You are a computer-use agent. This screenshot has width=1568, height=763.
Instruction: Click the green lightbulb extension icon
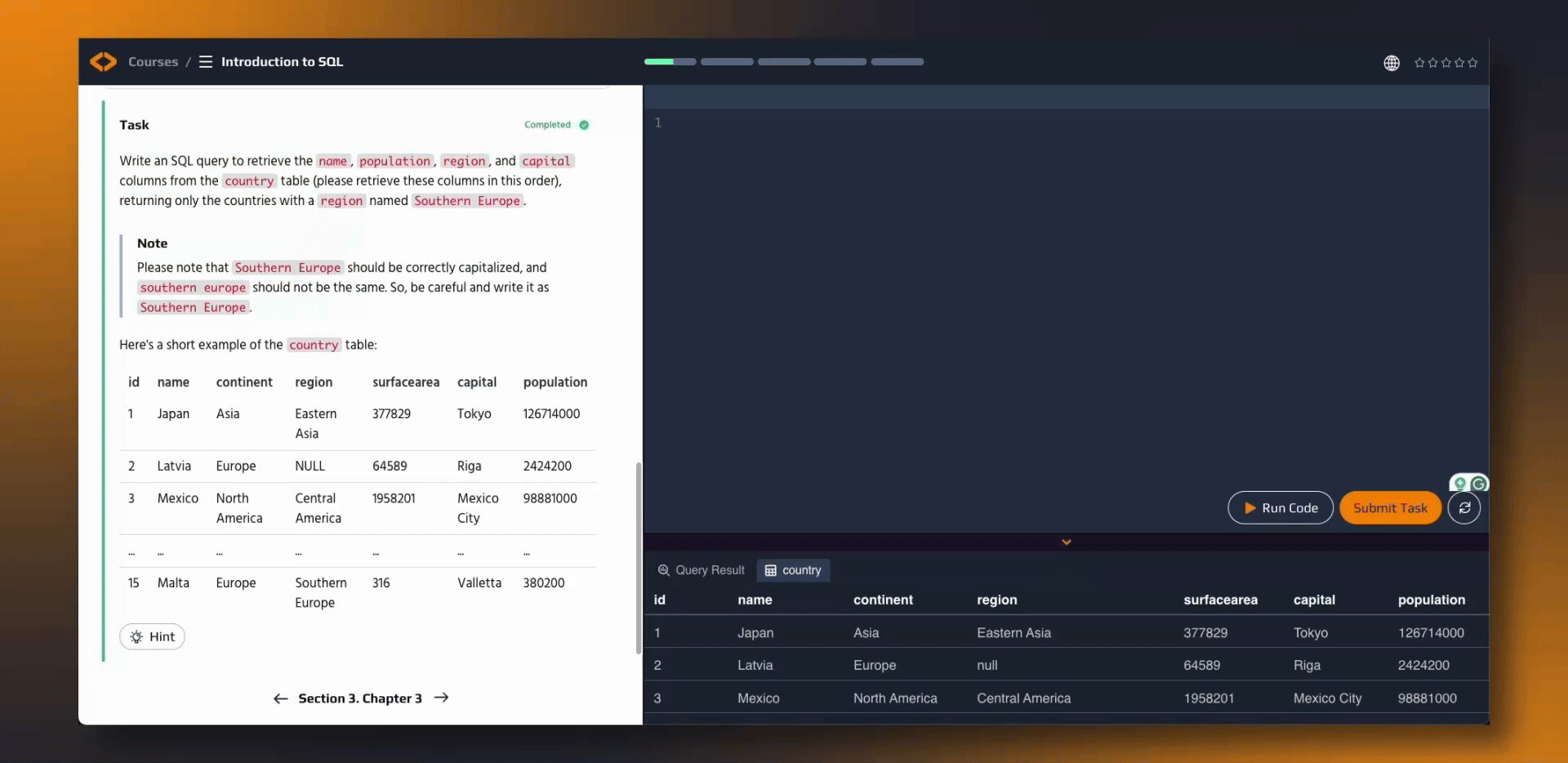1460,484
